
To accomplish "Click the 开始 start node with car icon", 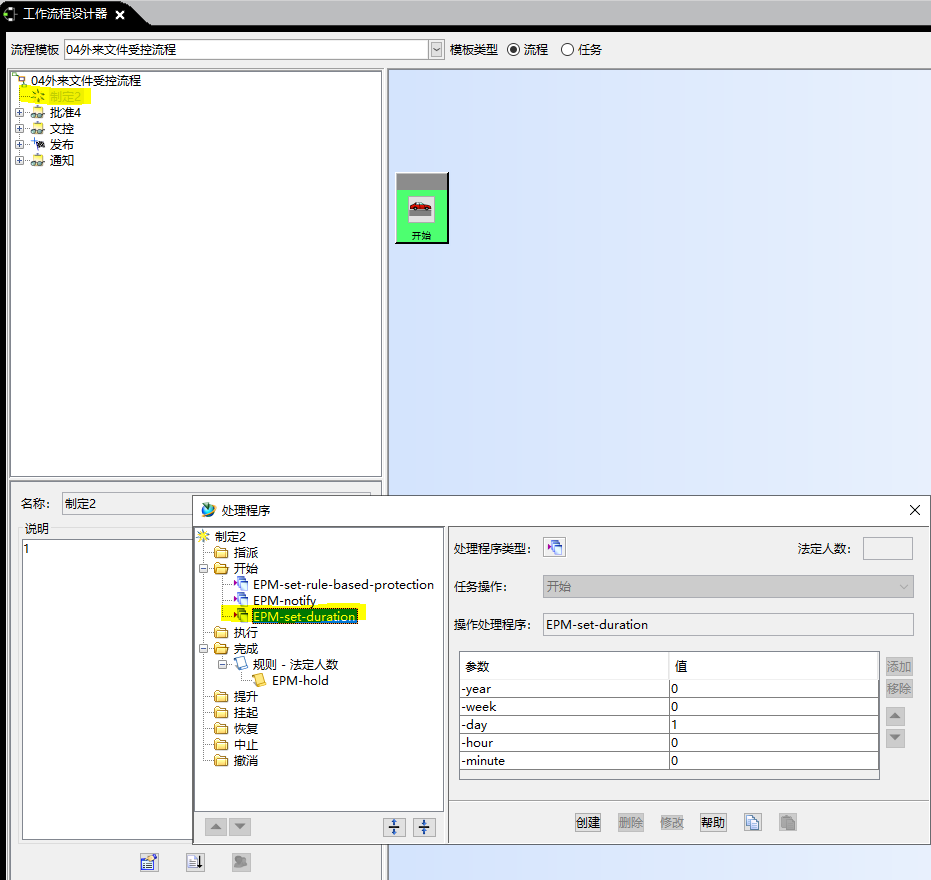I will [x=422, y=208].
